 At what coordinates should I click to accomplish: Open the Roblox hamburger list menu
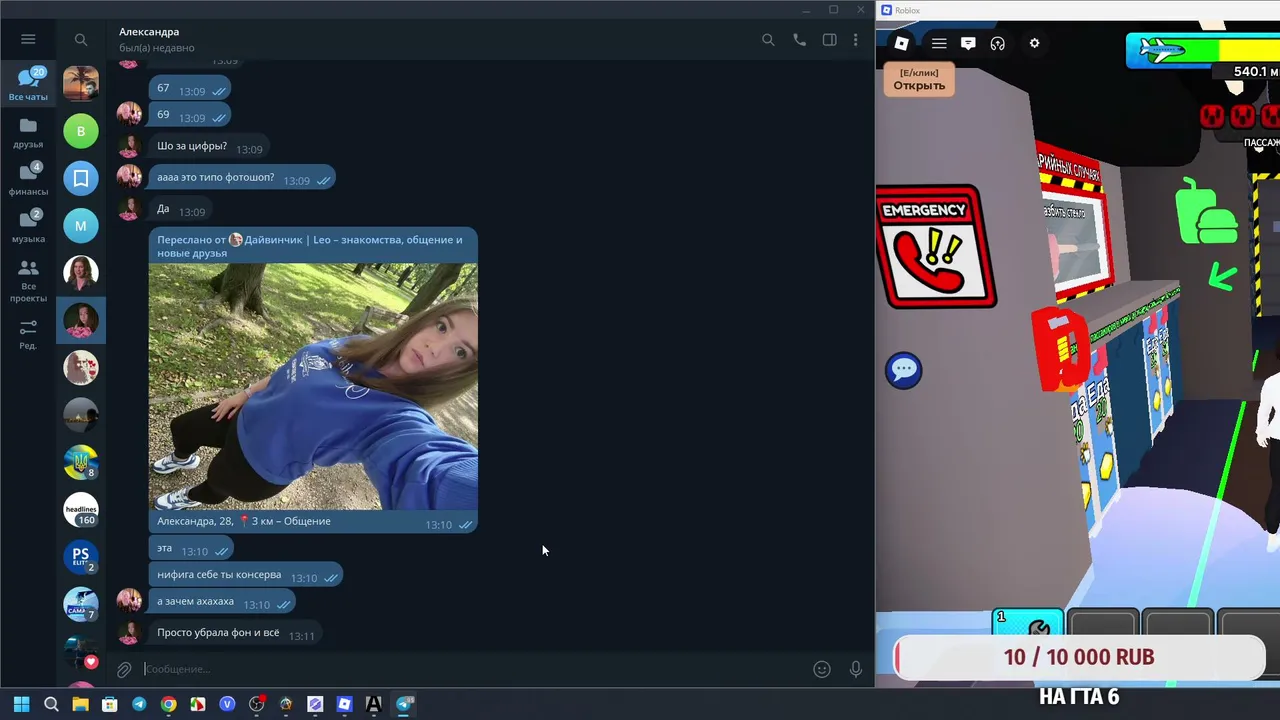pyautogui.click(x=939, y=43)
